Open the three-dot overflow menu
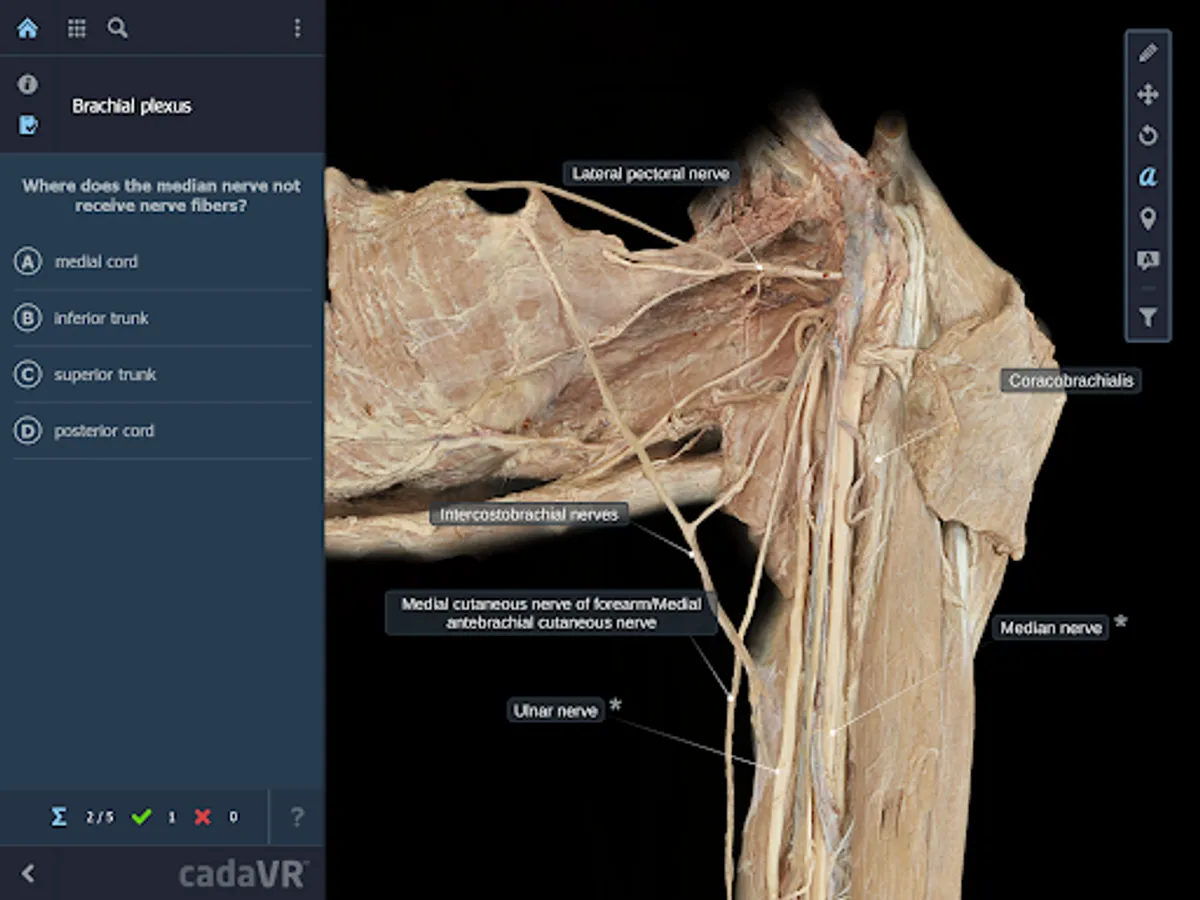The height and width of the screenshot is (900, 1200). tap(297, 28)
